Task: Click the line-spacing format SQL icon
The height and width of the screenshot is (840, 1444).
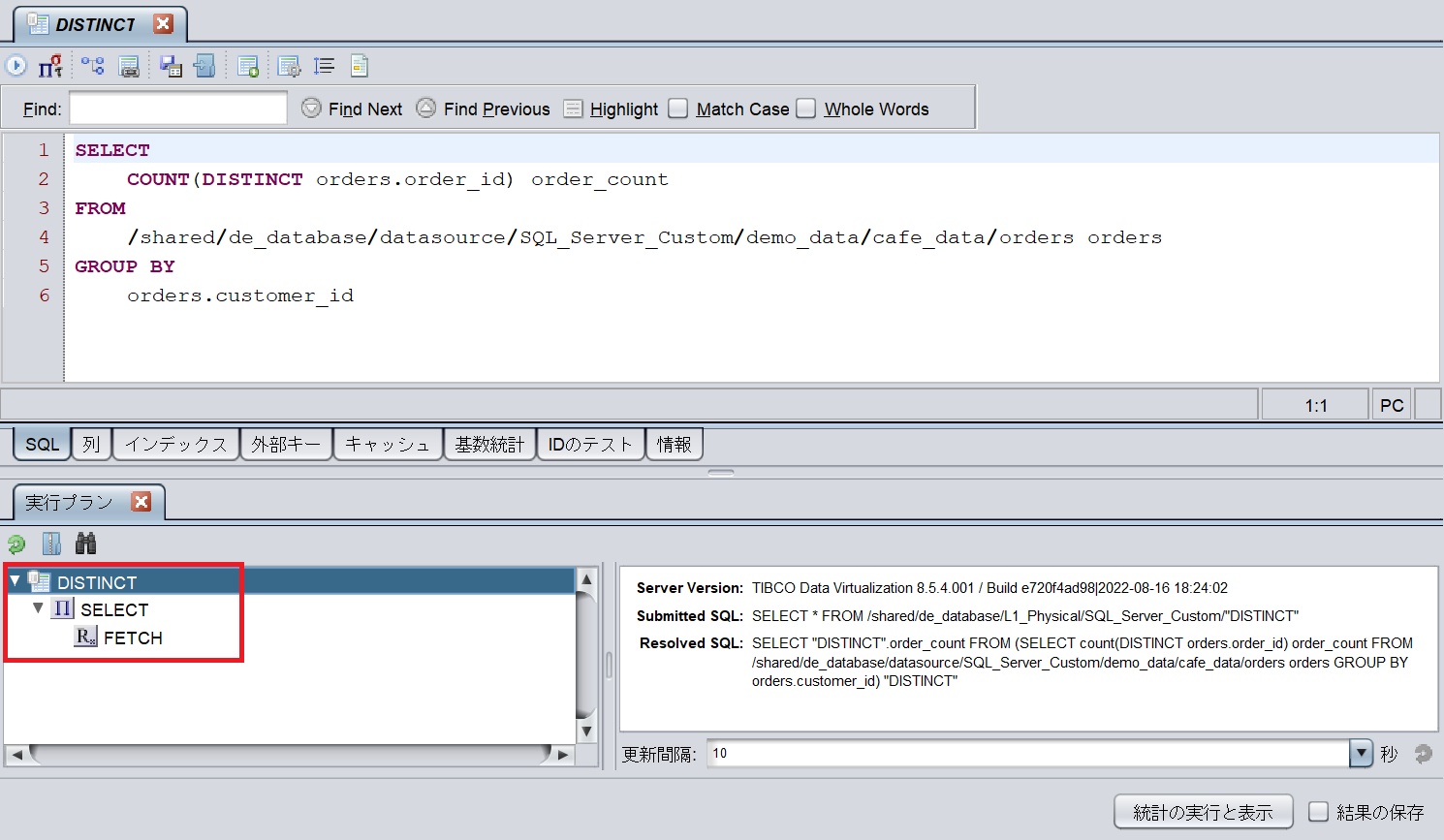Action: click(324, 66)
